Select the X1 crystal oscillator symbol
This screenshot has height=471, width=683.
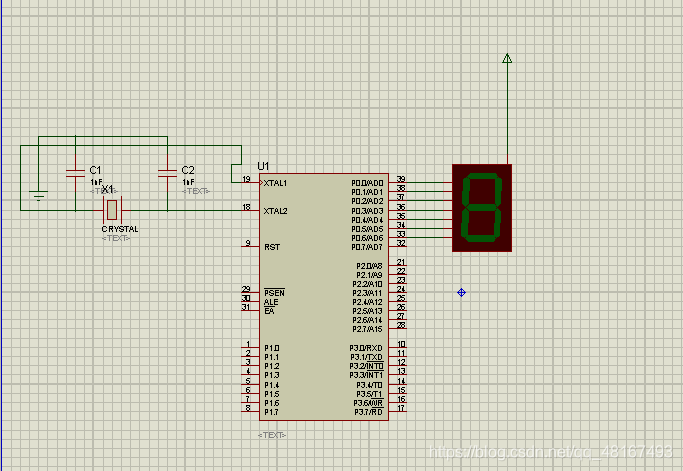(112, 210)
